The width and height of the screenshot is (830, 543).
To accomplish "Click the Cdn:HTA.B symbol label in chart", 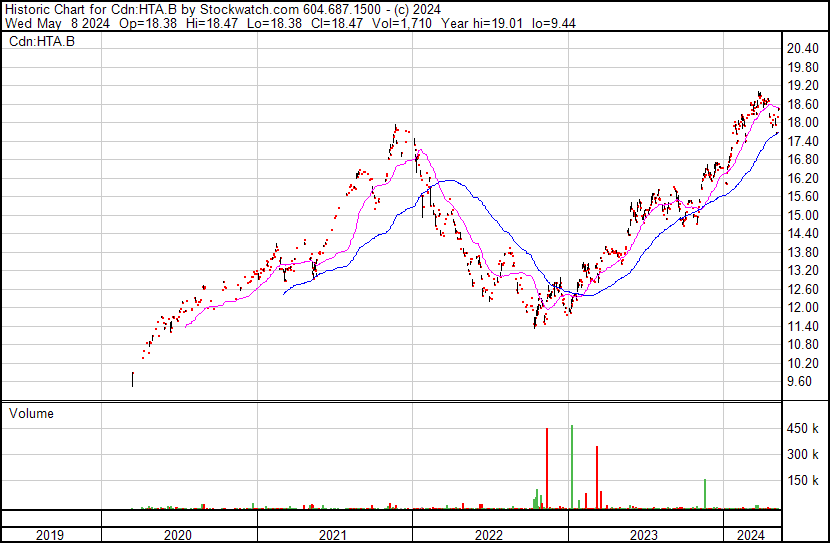I will 42,41.
